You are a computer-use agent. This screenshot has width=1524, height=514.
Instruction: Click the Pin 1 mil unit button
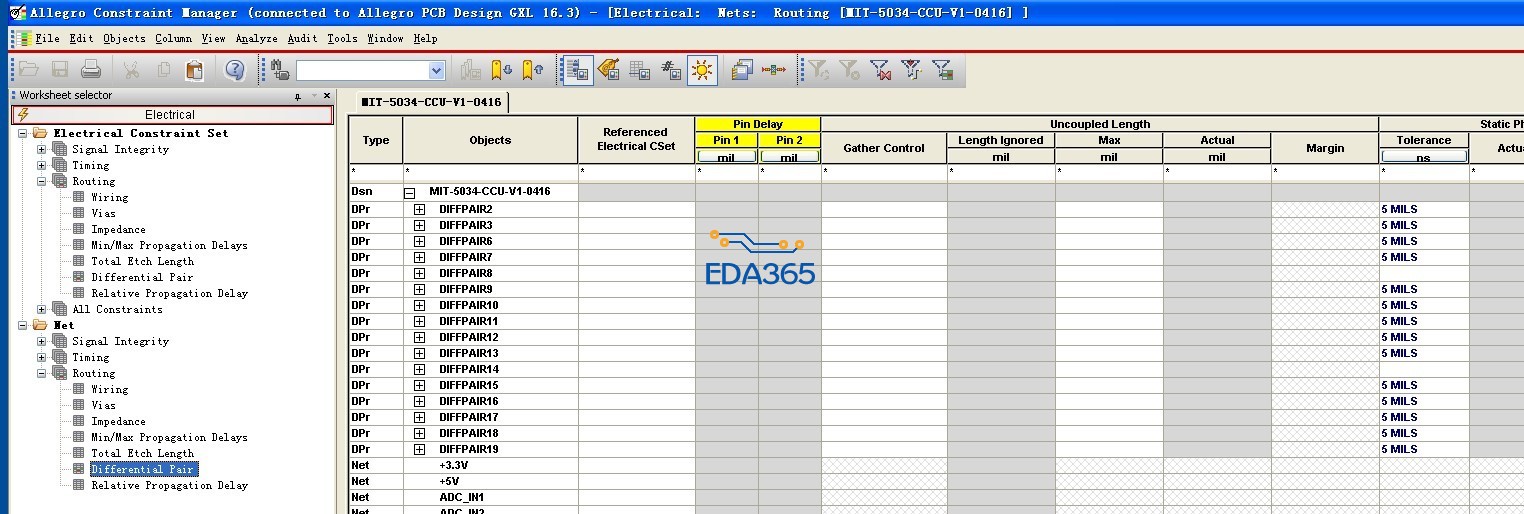point(727,156)
